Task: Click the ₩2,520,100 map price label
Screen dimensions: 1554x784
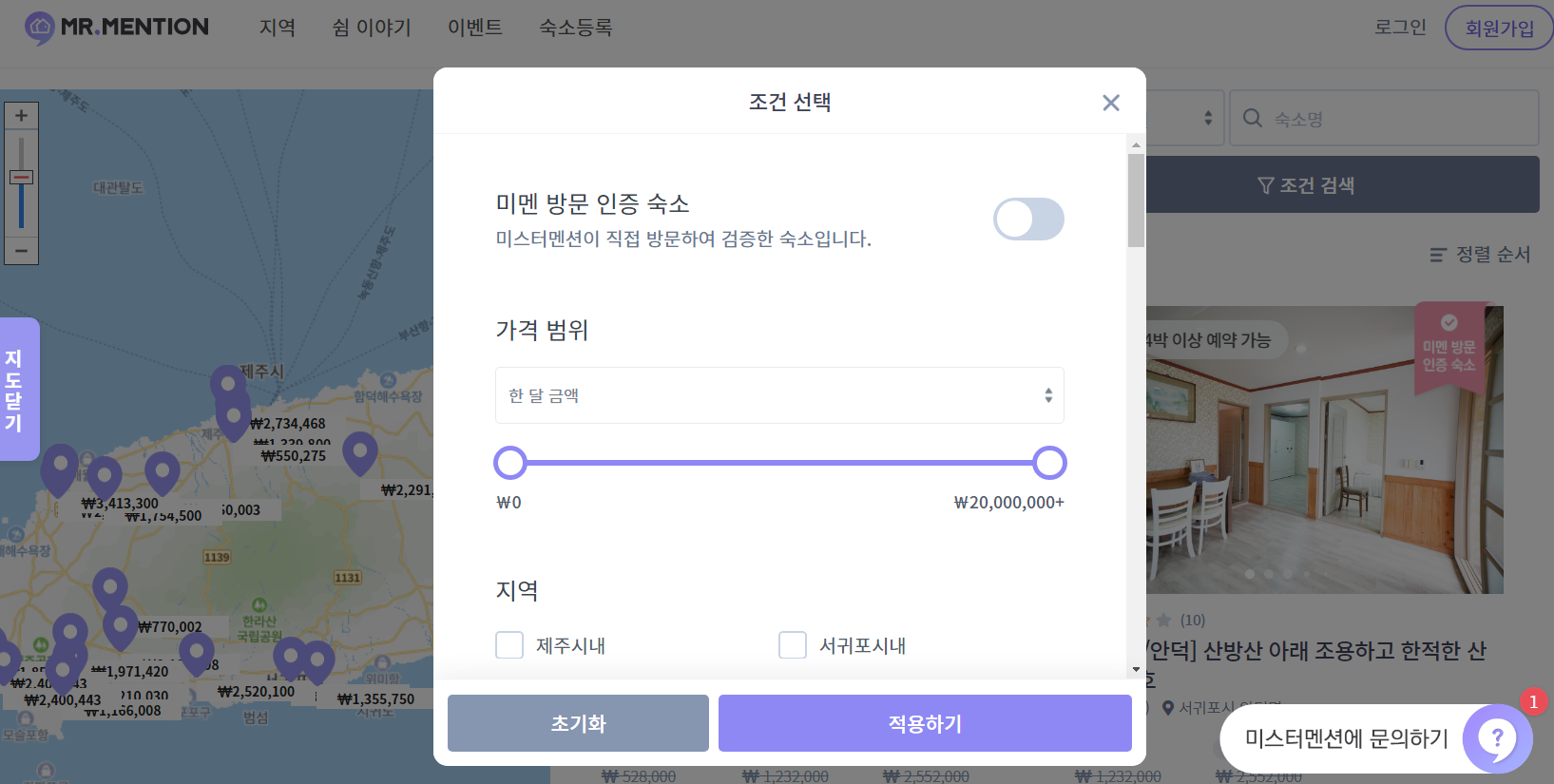Action: 256,692
